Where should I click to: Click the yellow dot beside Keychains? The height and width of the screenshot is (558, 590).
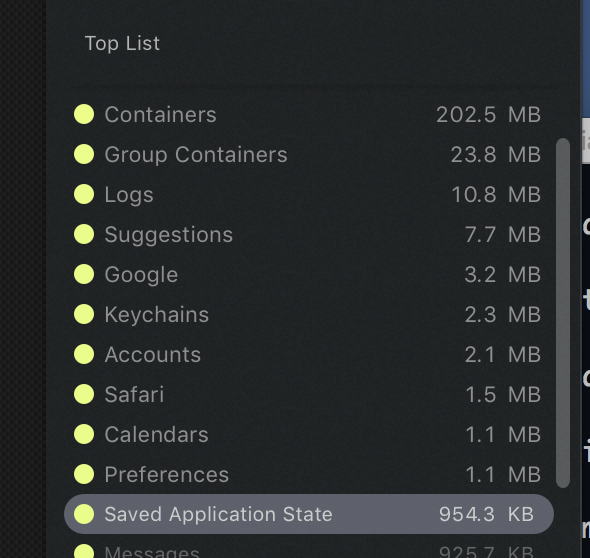[x=84, y=314]
